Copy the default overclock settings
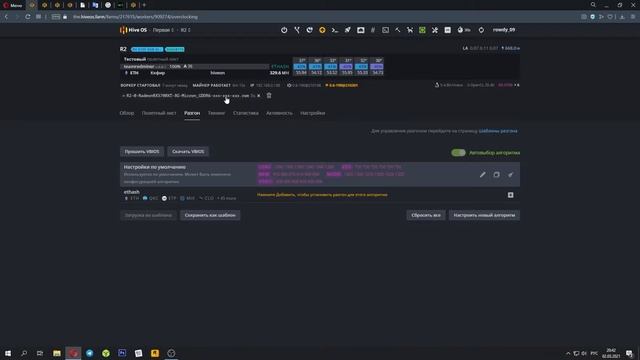Screen dimensions: 640x360 click(x=496, y=174)
